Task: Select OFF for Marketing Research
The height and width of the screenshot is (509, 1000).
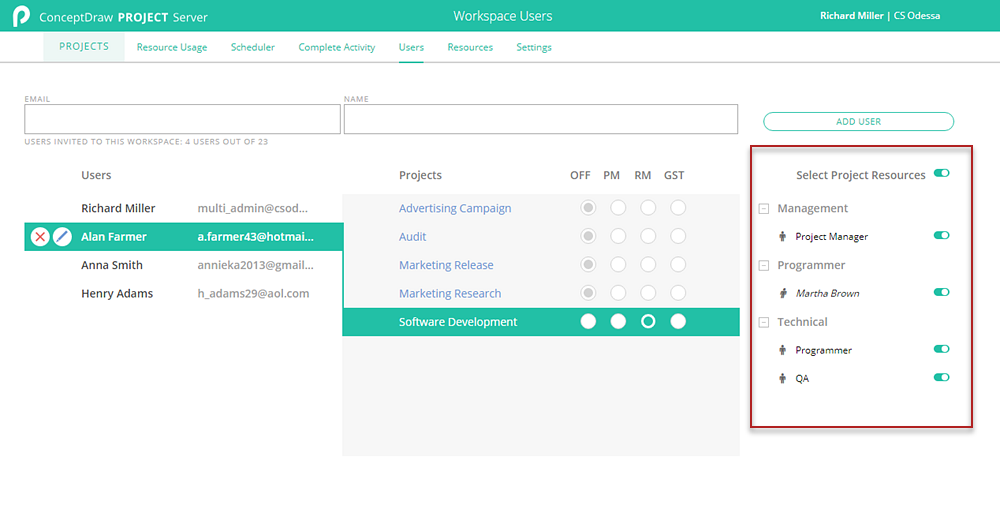Action: [588, 293]
